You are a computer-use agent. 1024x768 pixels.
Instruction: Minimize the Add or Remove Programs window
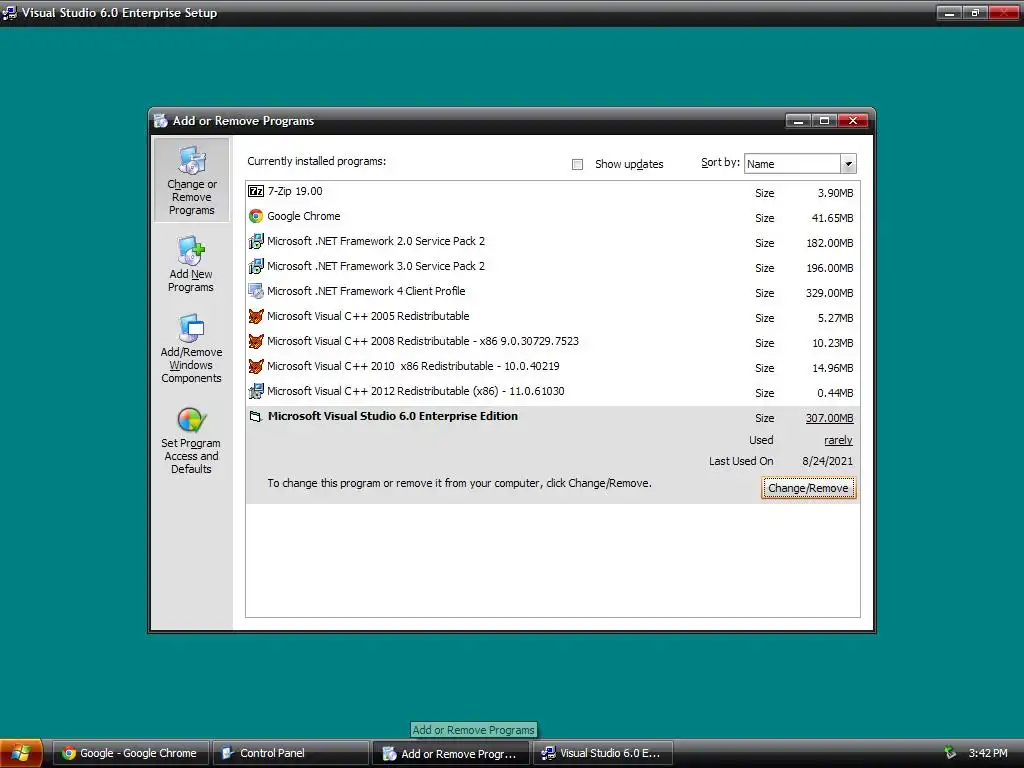[x=798, y=121]
